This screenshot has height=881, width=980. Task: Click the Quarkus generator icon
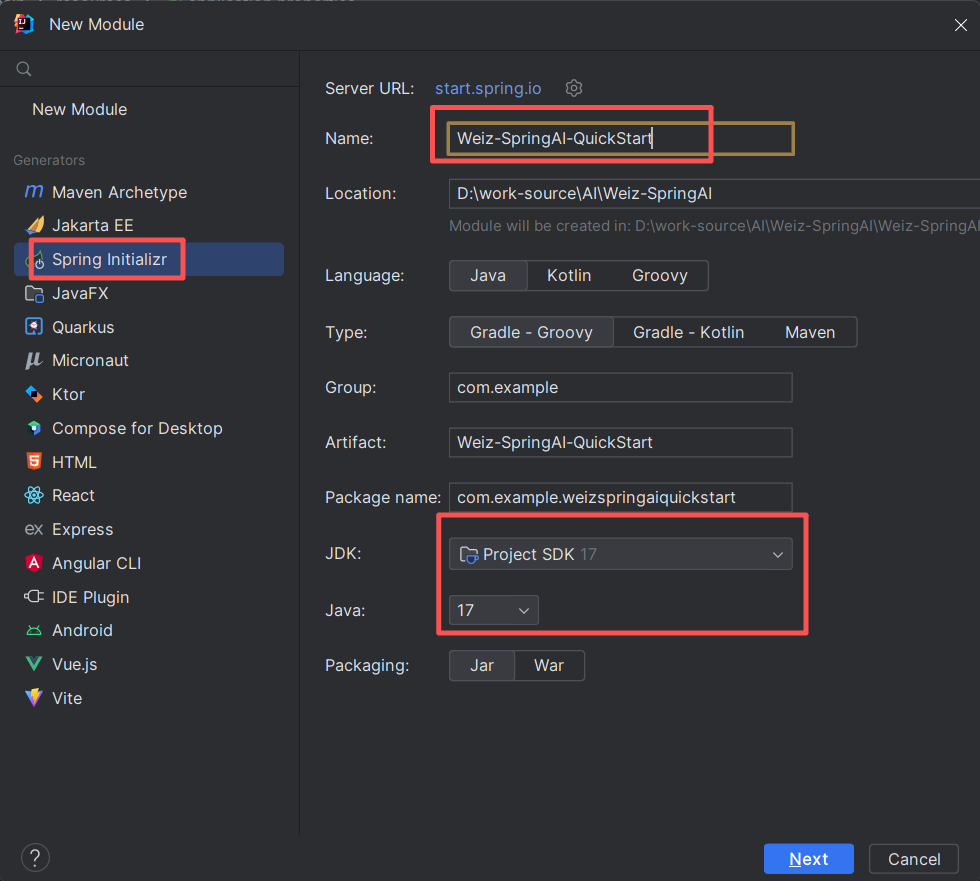point(34,327)
